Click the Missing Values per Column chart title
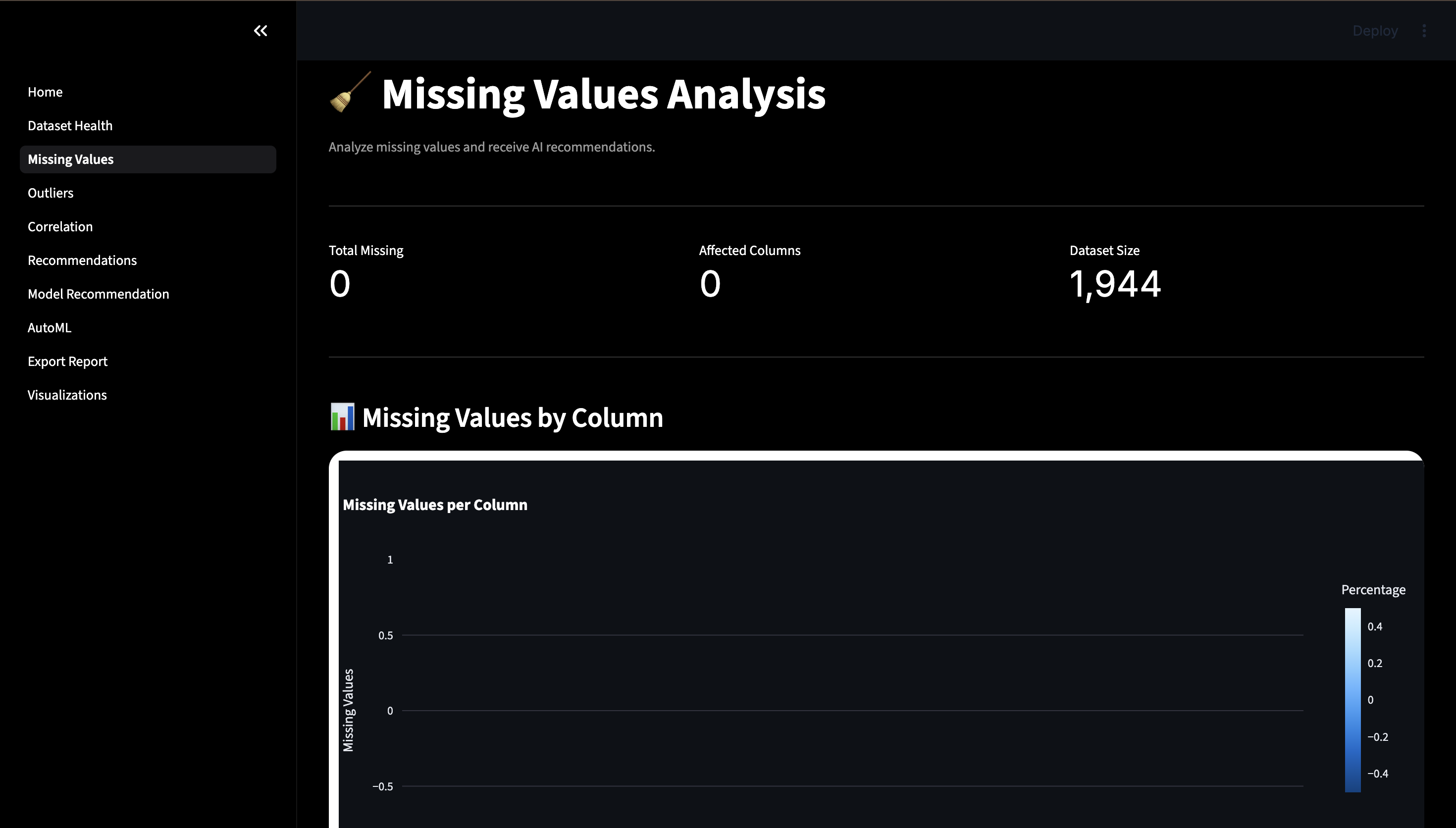The width and height of the screenshot is (1456, 828). 435,505
